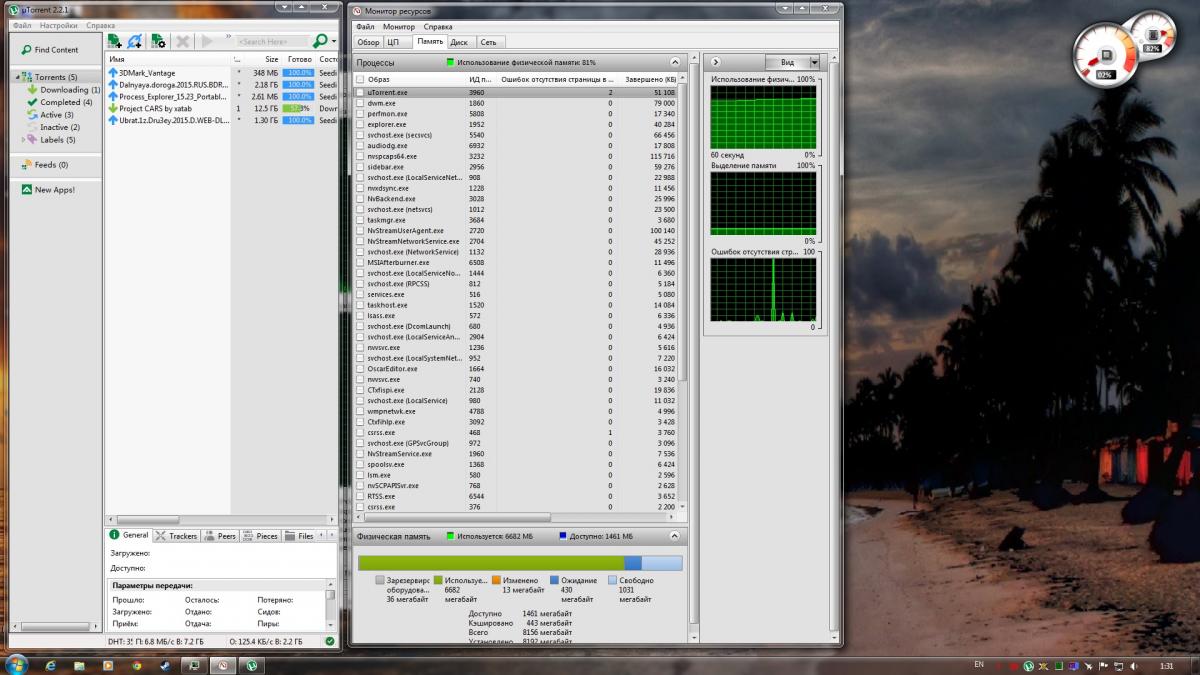Sort torrents by Имя column header
This screenshot has height=675, width=1200.
(x=170, y=60)
